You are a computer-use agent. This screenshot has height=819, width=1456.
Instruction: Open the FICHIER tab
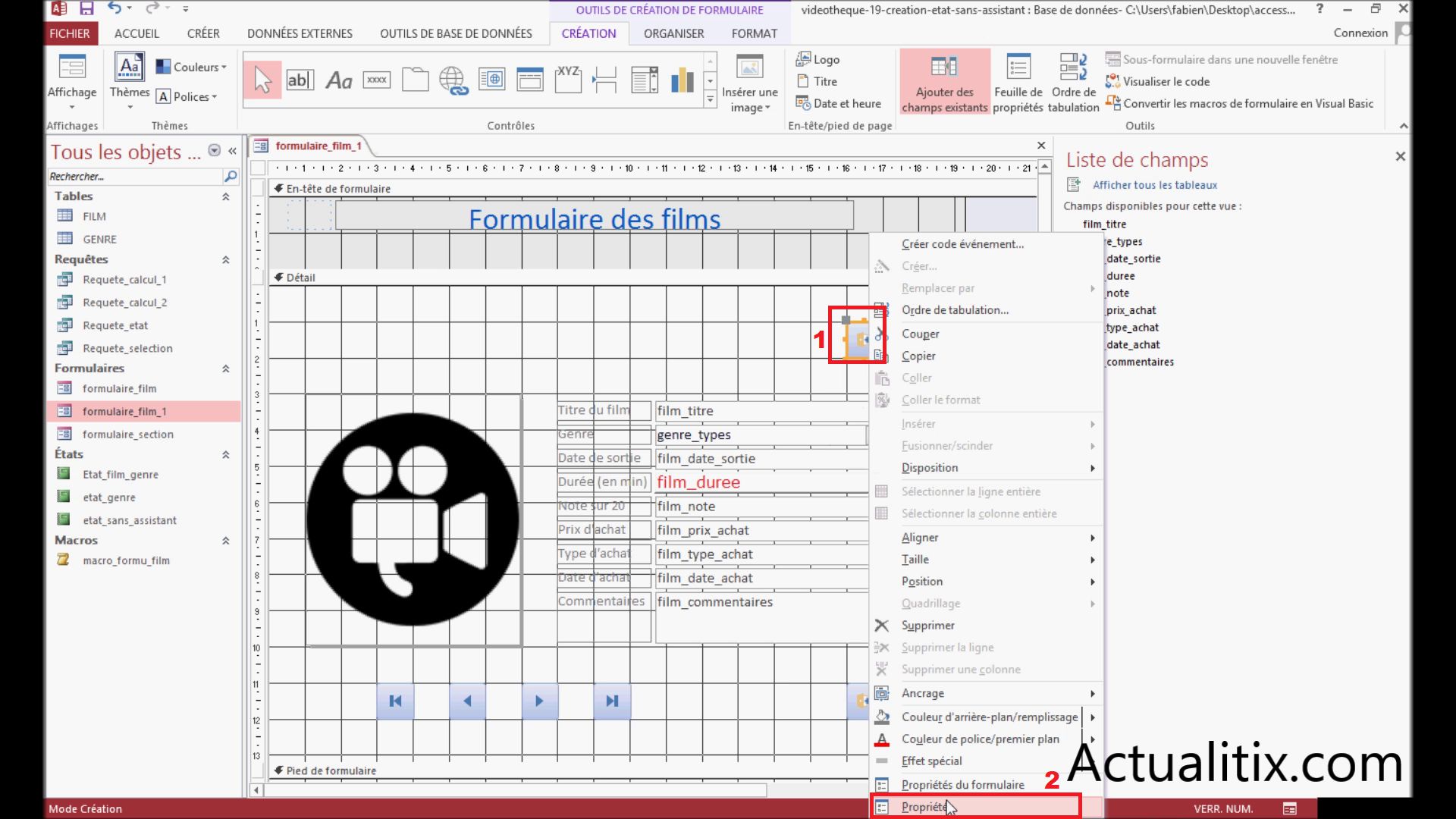70,33
